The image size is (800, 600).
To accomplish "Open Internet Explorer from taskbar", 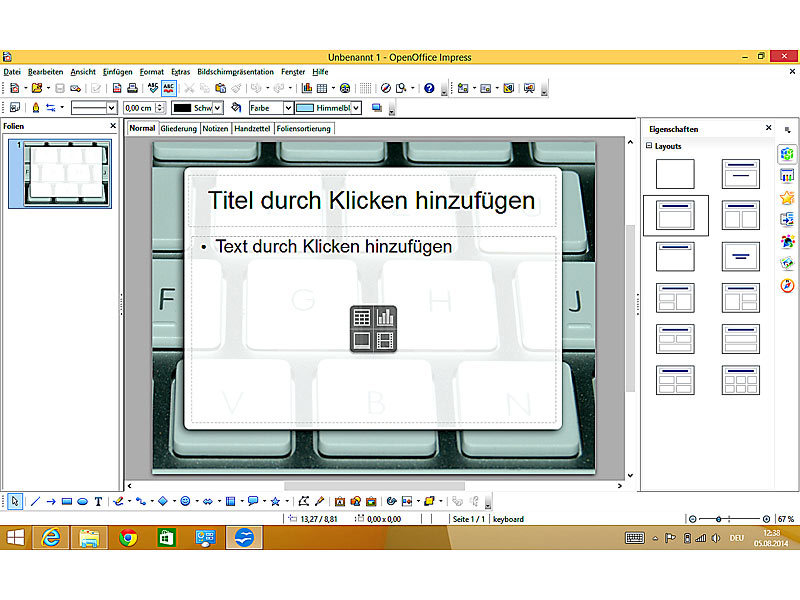I will point(51,538).
